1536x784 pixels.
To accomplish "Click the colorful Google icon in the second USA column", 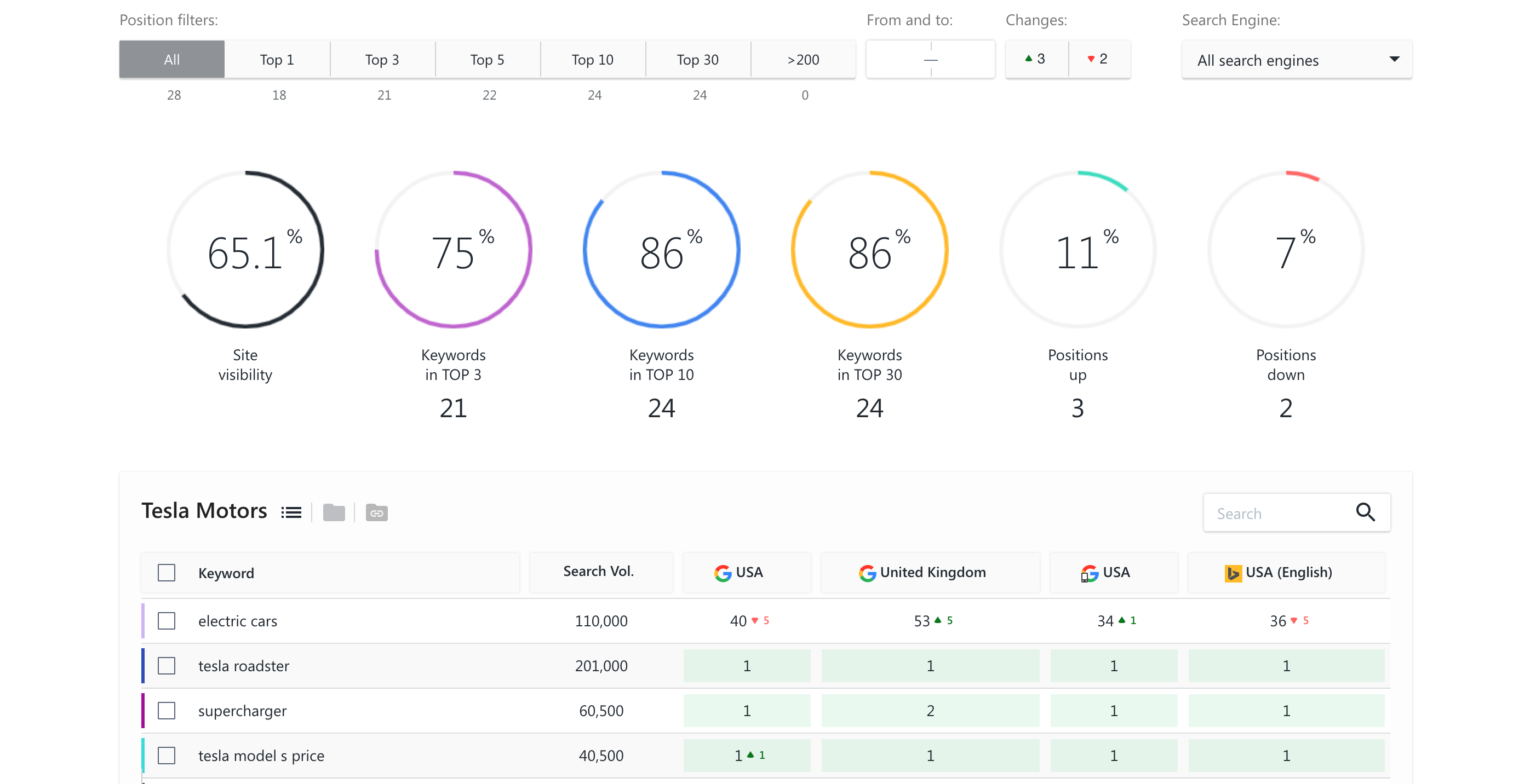I will [1088, 572].
